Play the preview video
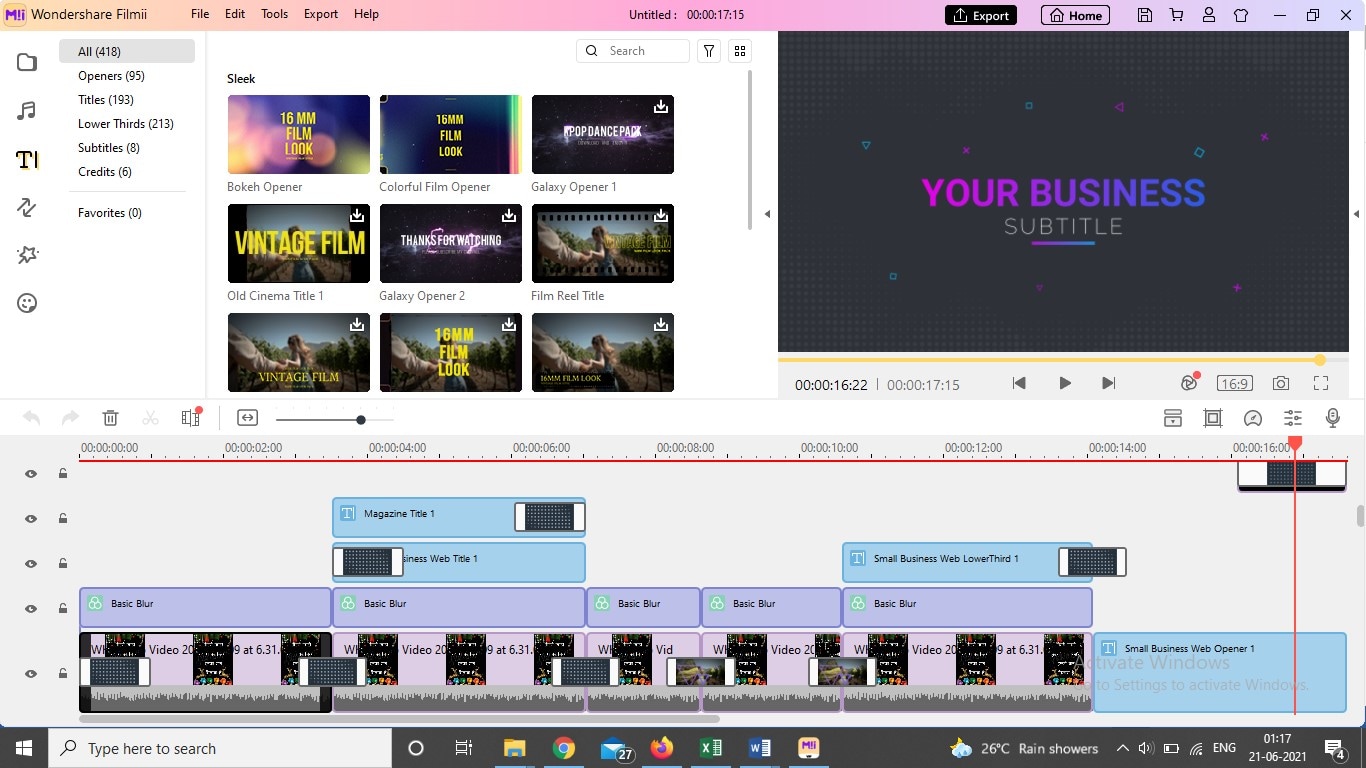Image resolution: width=1366 pixels, height=768 pixels. pos(1064,383)
